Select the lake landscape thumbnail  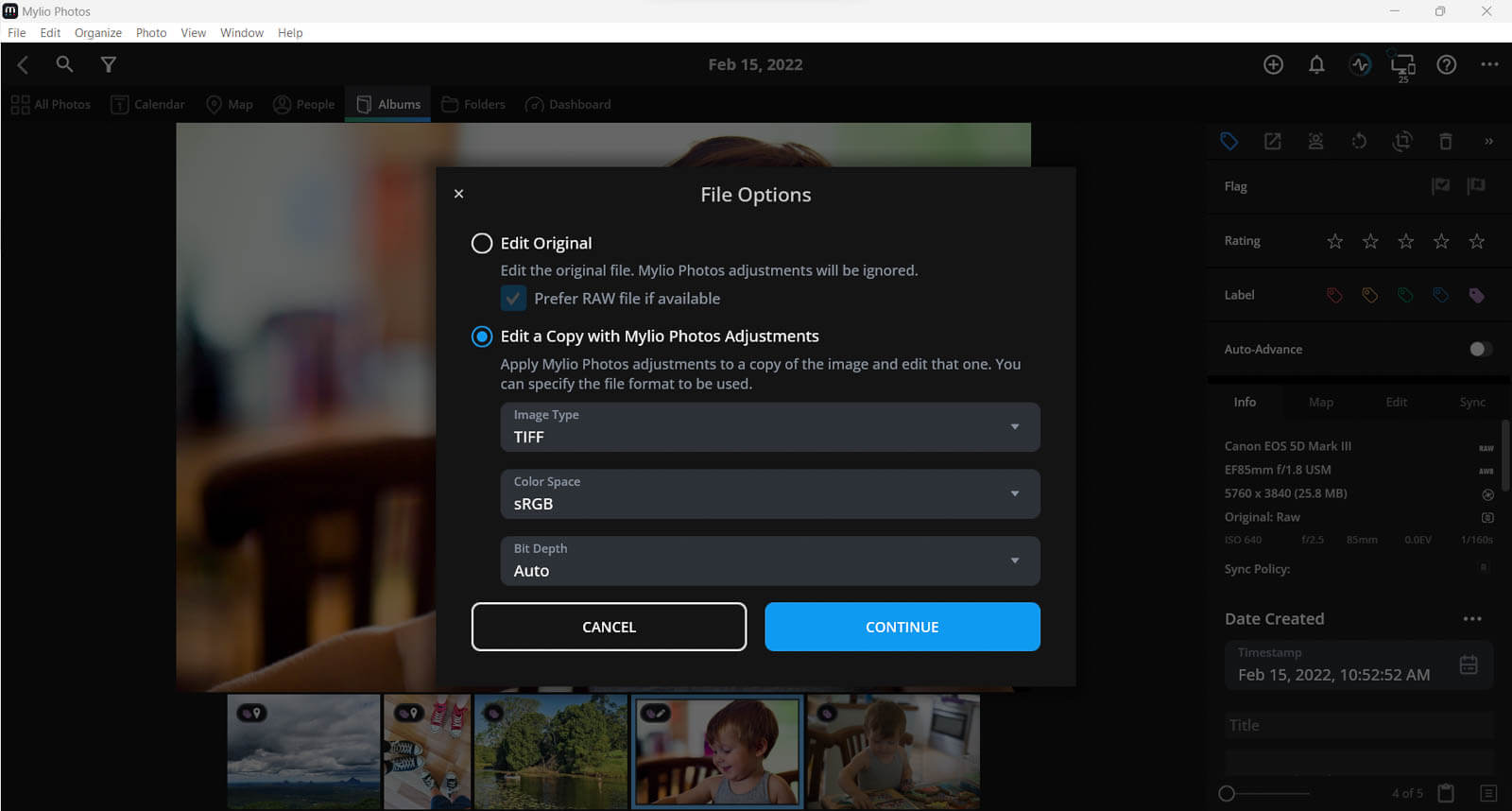click(x=550, y=751)
